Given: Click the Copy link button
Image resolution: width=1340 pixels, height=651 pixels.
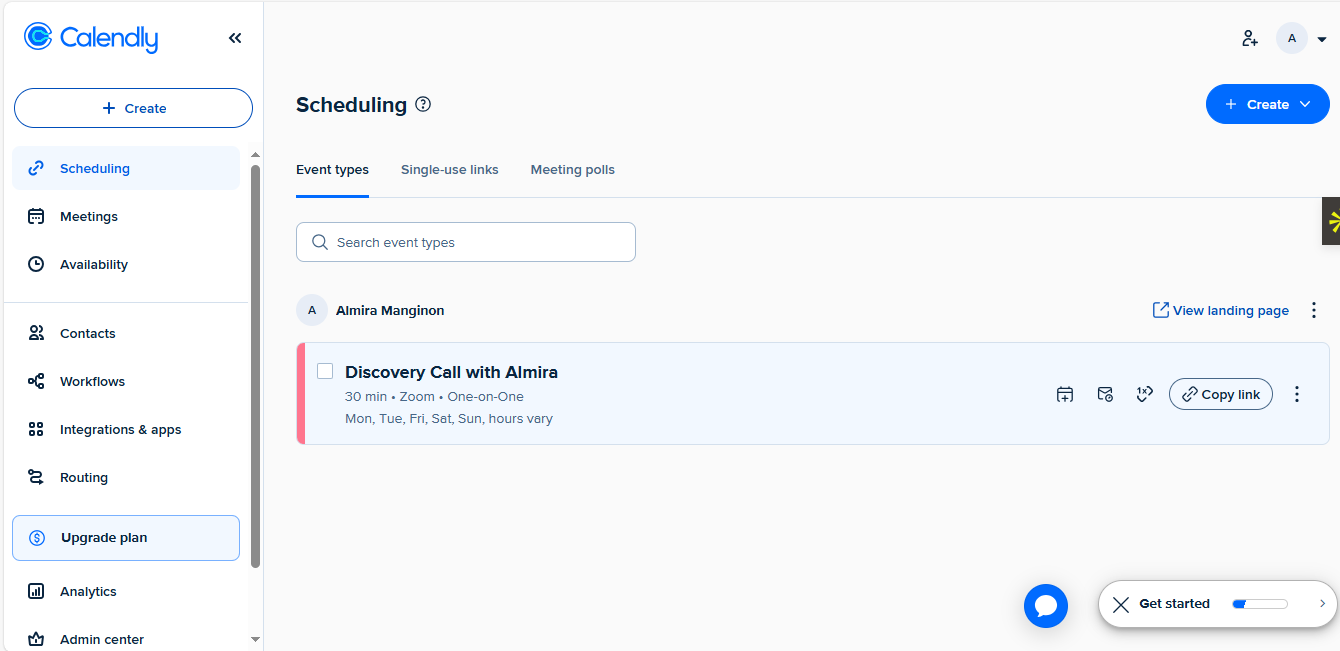Looking at the screenshot, I should tap(1220, 394).
